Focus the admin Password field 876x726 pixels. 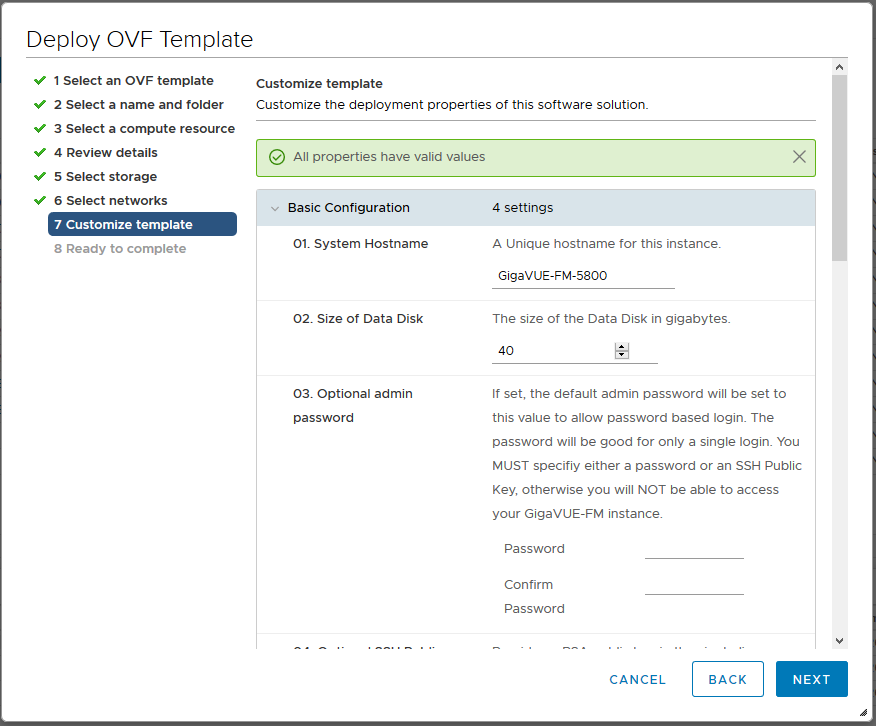click(694, 549)
